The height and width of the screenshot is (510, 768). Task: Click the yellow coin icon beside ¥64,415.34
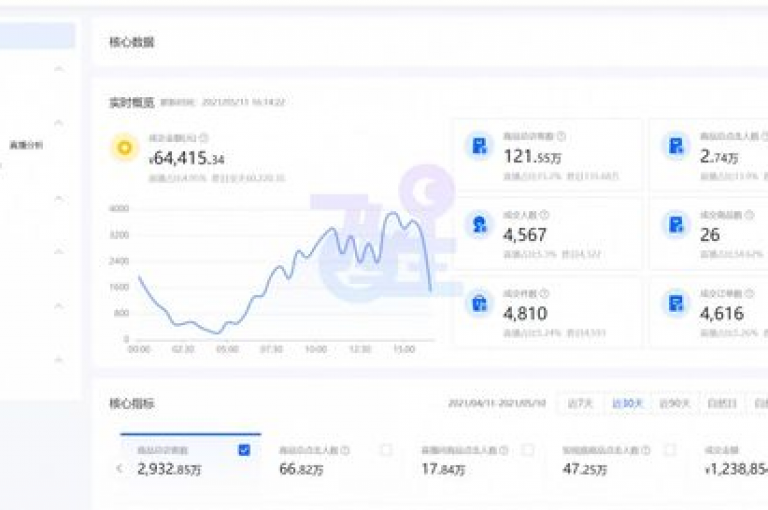(x=124, y=147)
